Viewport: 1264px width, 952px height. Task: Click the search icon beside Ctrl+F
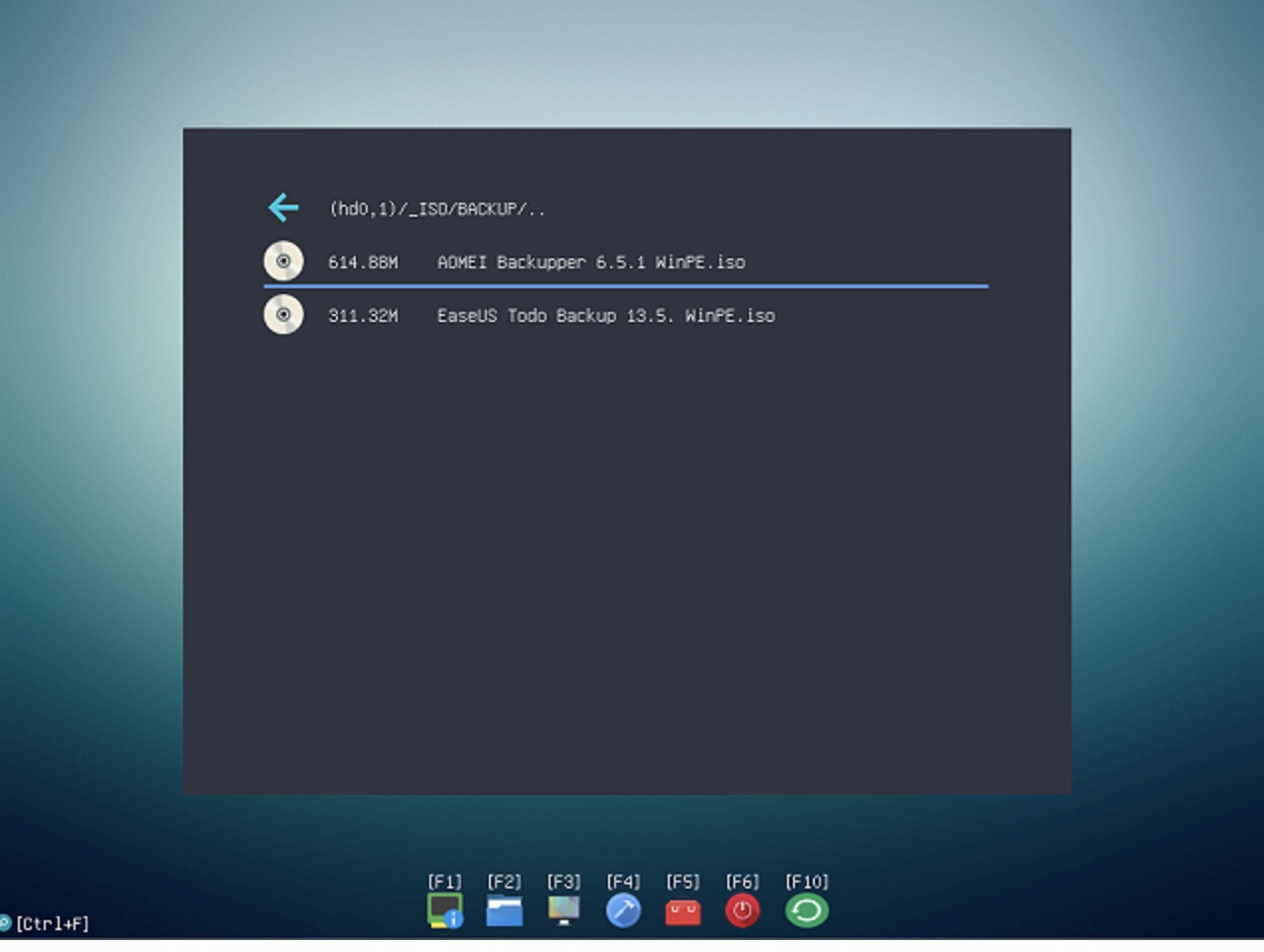coord(5,923)
